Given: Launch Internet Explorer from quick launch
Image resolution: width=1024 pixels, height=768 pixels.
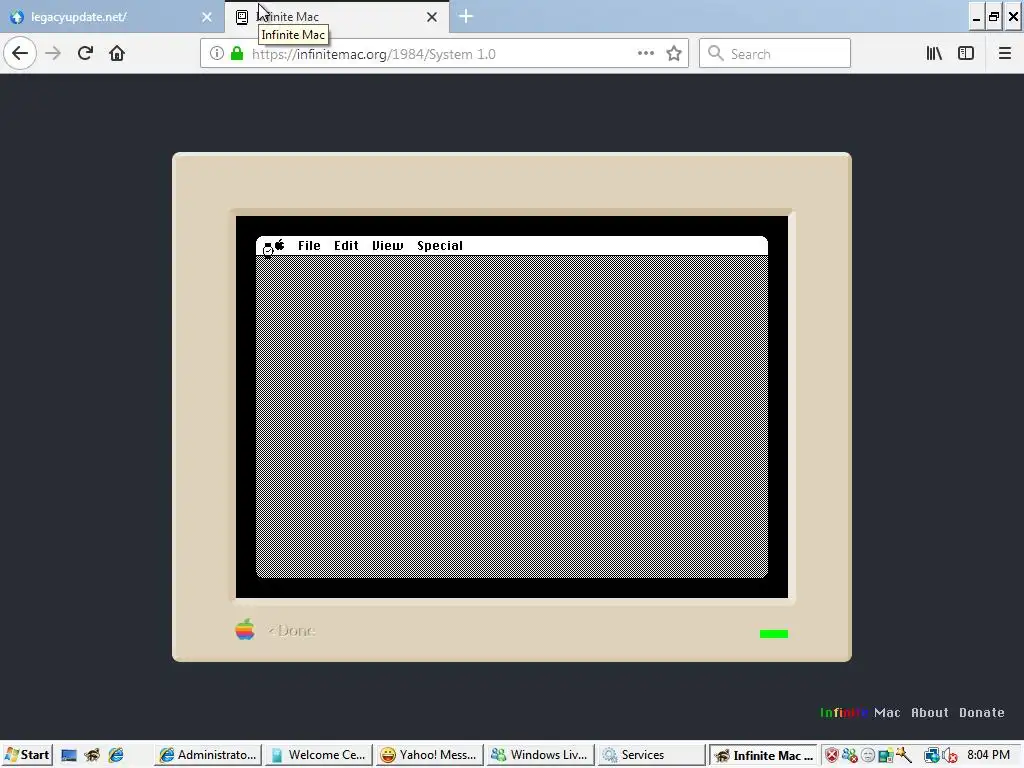Looking at the screenshot, I should (116, 756).
